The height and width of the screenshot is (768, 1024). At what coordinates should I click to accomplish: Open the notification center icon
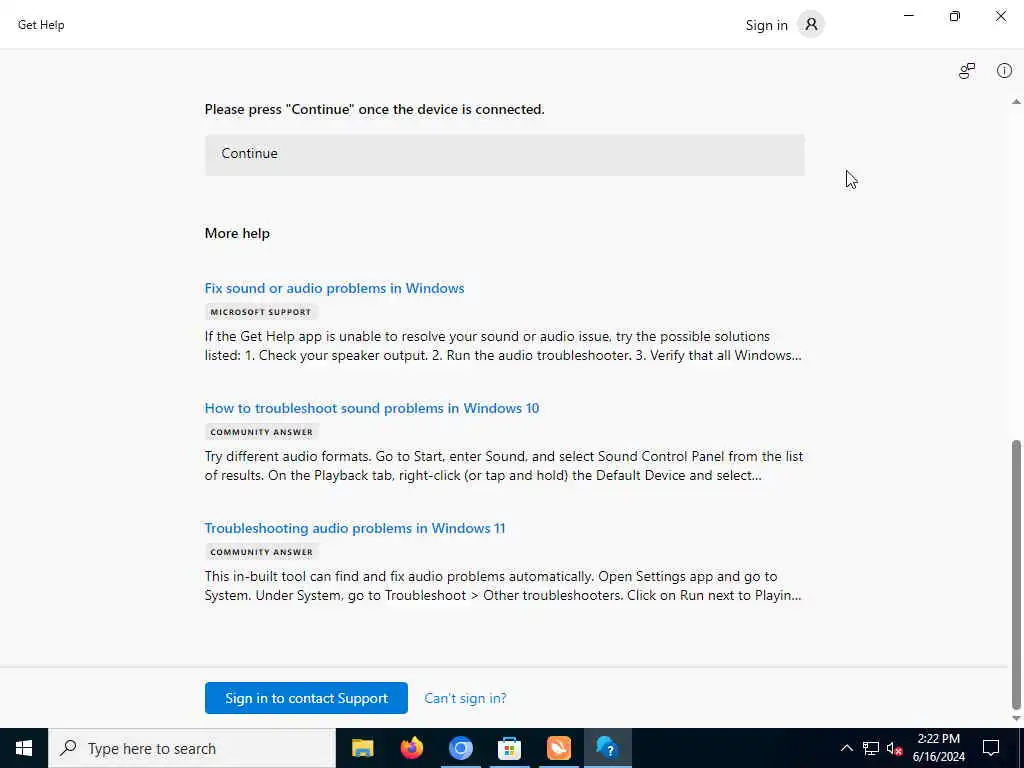[x=991, y=748]
